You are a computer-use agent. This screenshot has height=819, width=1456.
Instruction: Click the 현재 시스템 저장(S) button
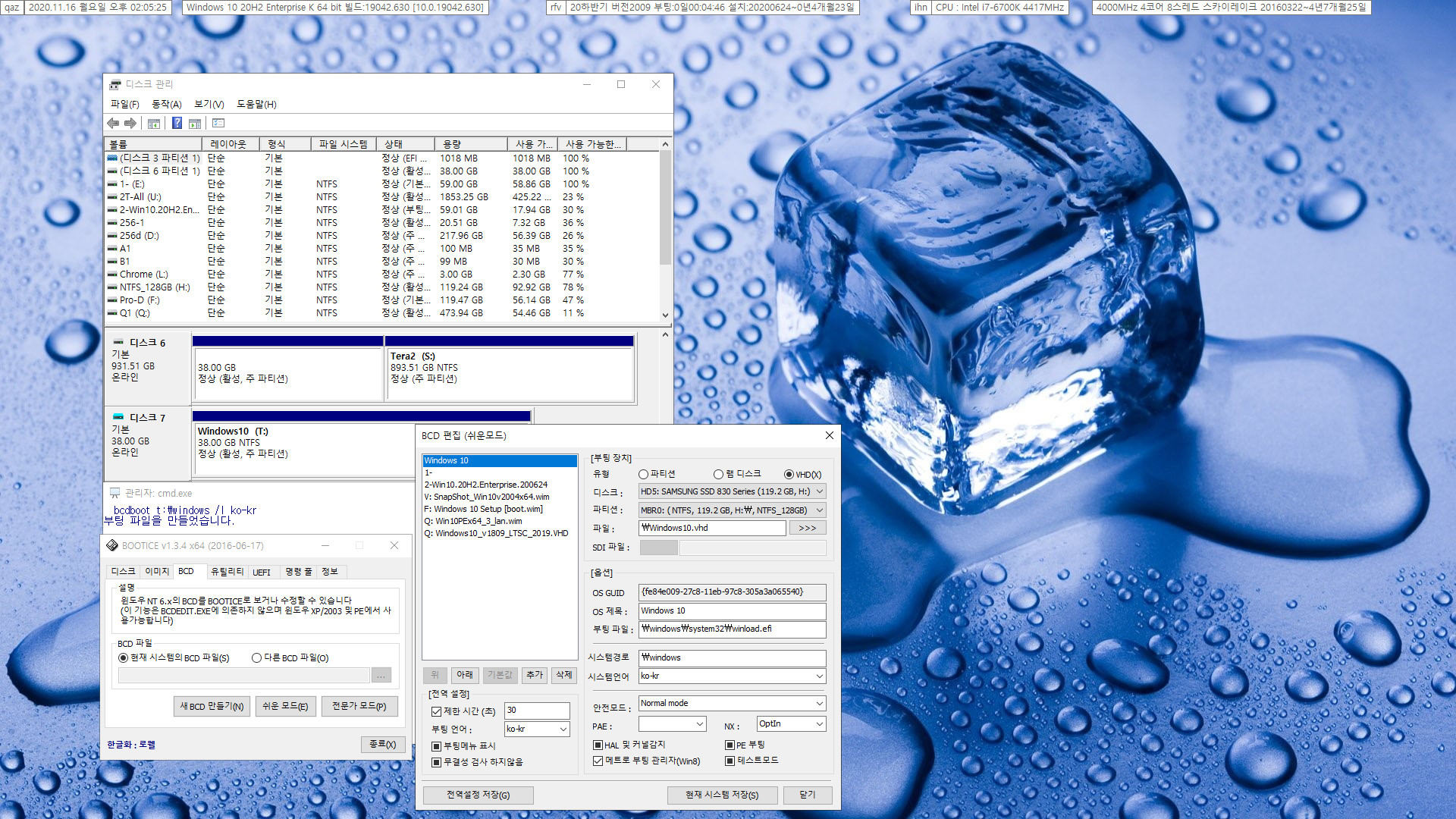tap(722, 795)
